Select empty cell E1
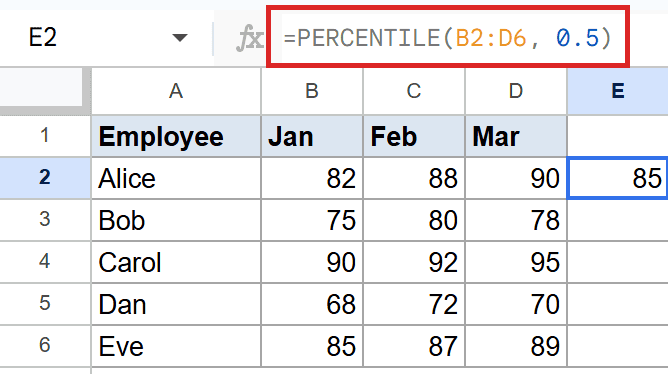The width and height of the screenshot is (668, 374). coord(618,136)
